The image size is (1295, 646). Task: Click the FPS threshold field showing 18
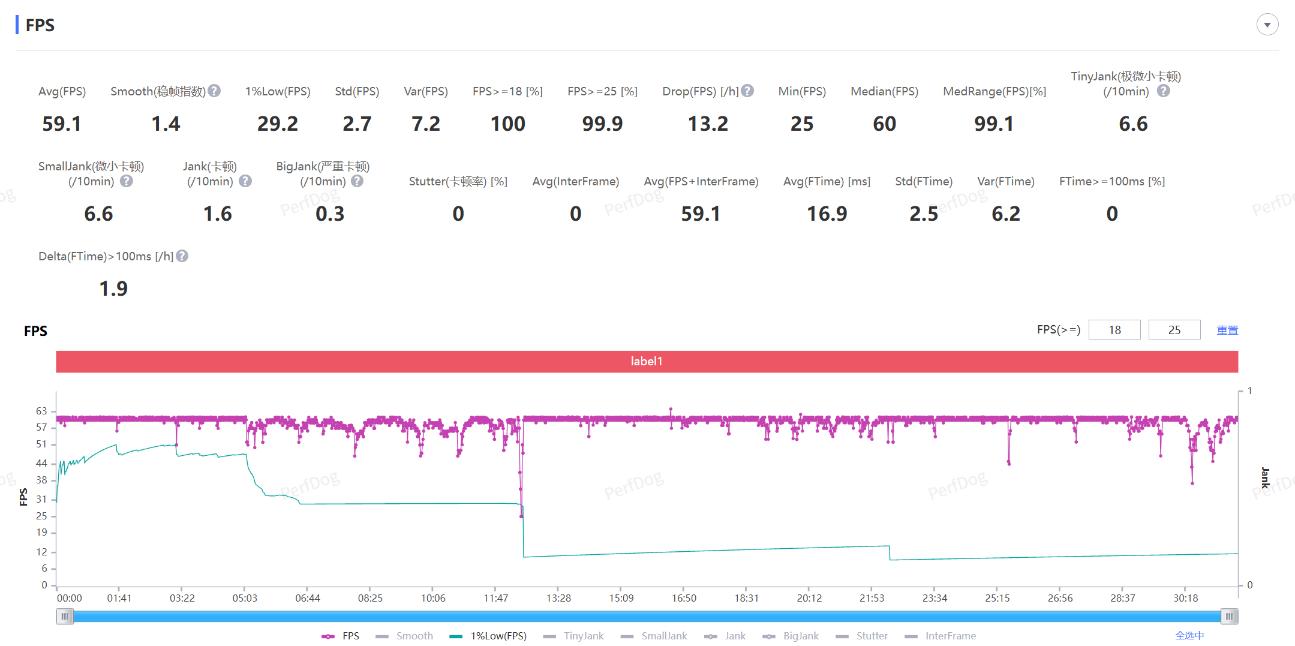click(1114, 330)
